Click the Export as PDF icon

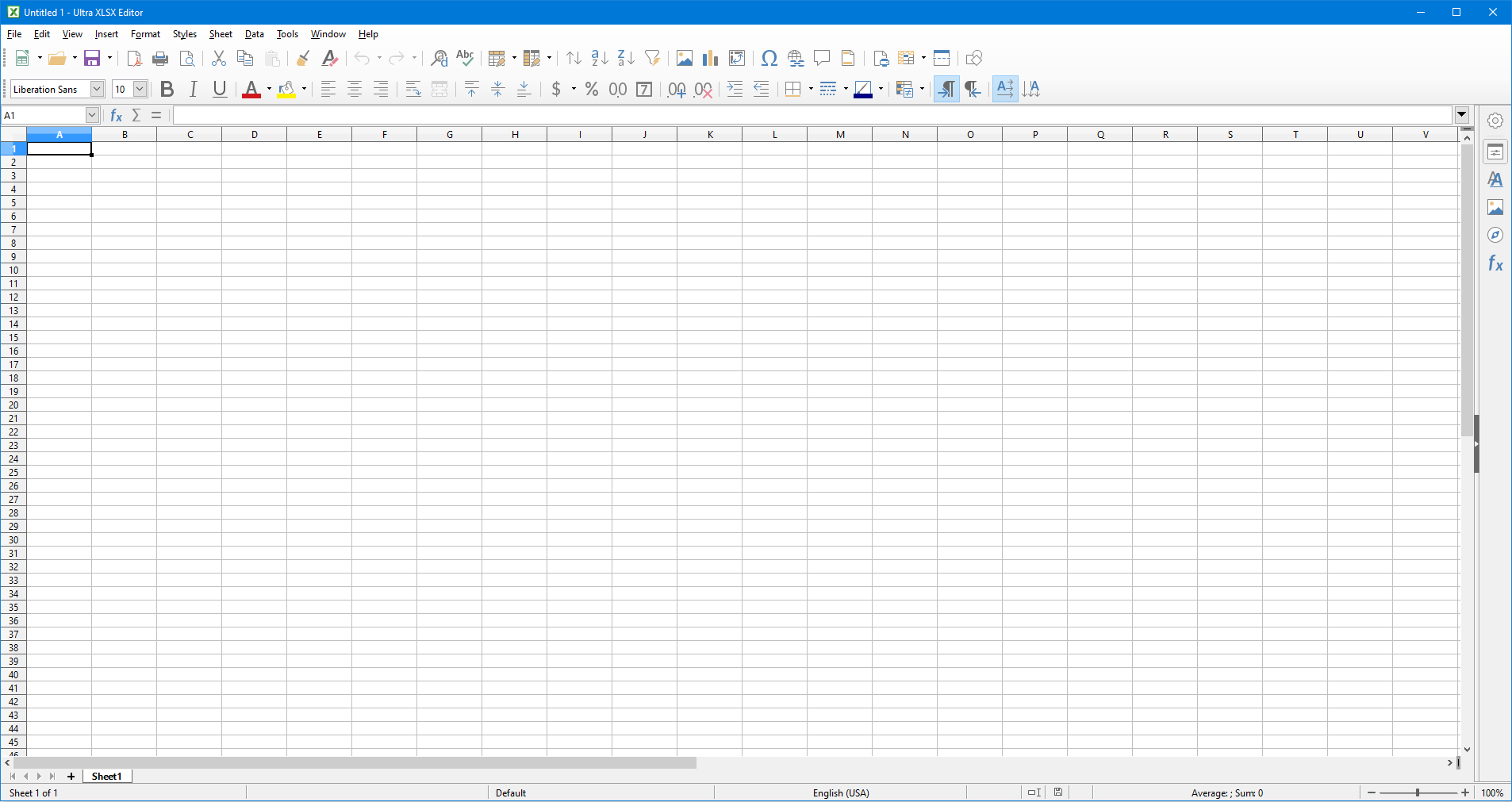coord(134,58)
